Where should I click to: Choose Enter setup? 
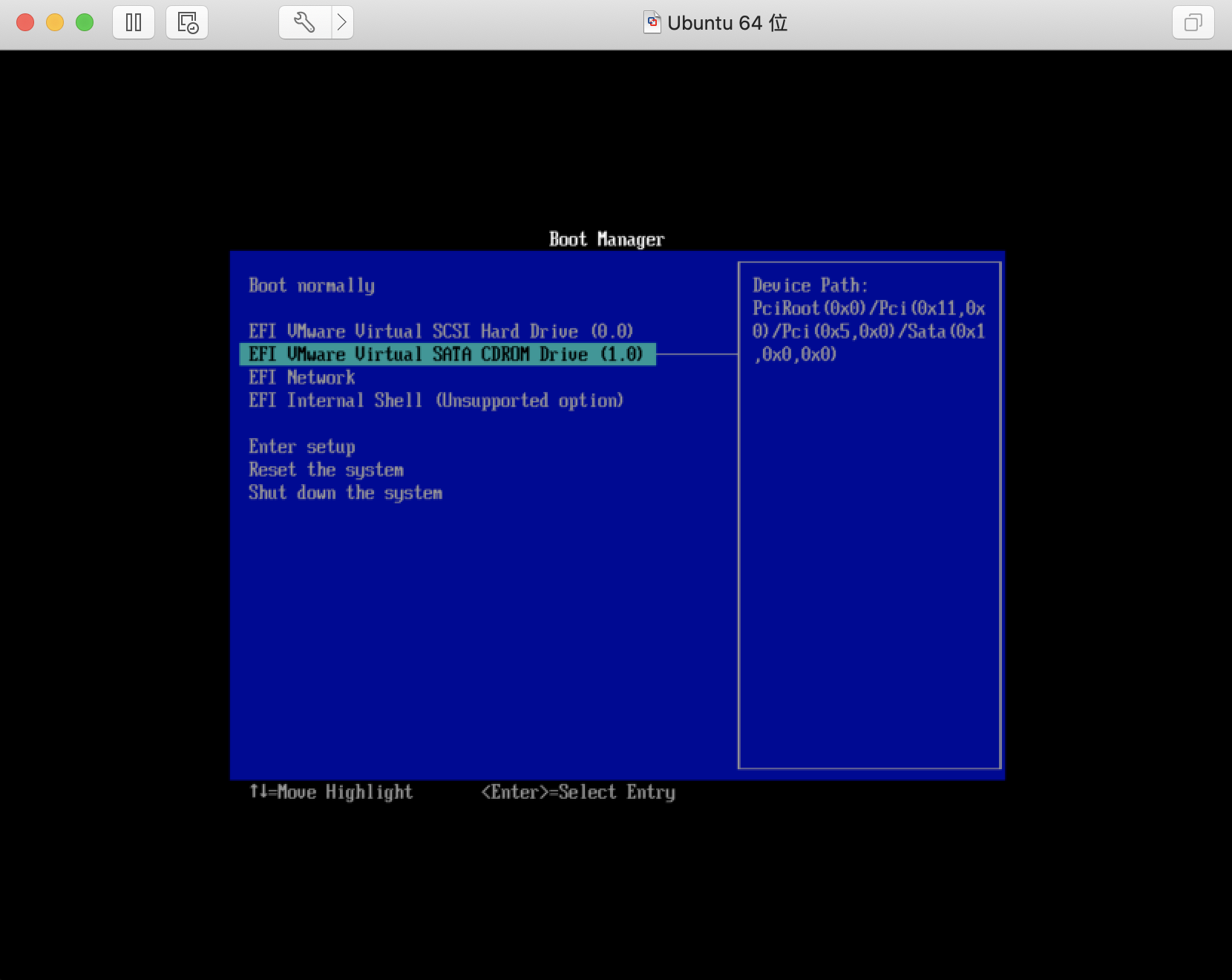tap(302, 446)
